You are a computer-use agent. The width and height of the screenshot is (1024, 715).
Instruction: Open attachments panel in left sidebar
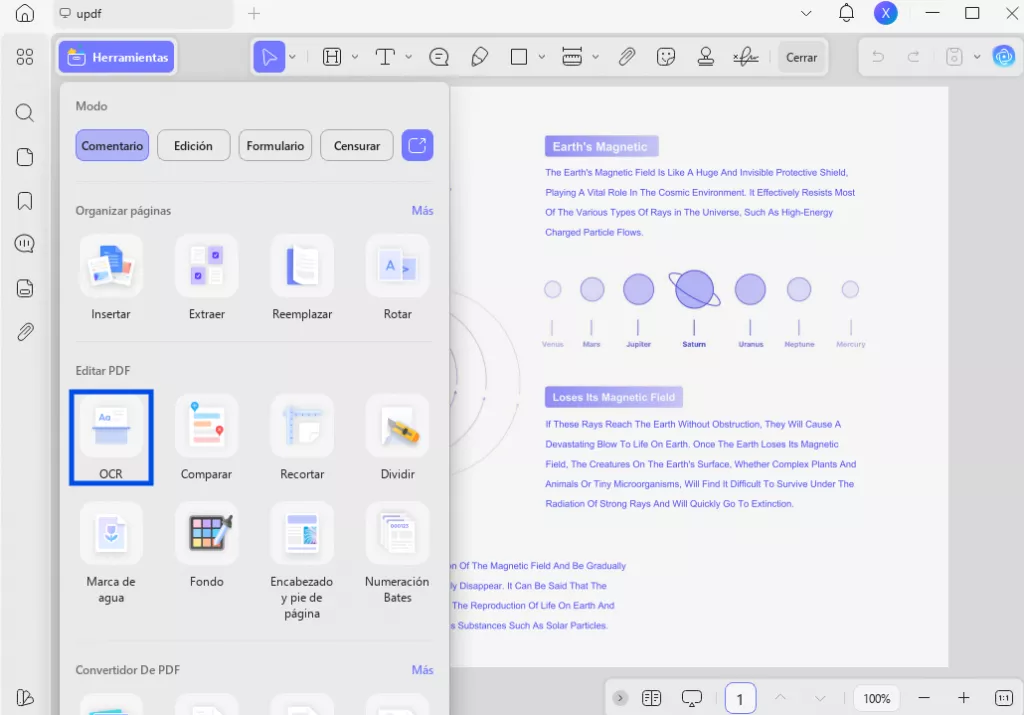25,332
